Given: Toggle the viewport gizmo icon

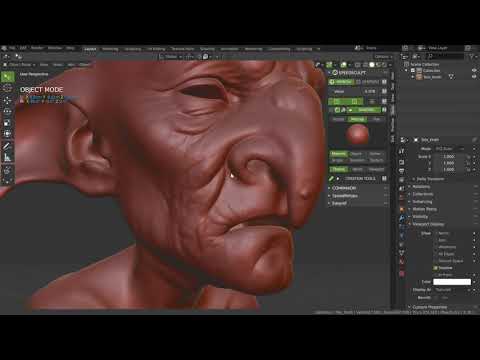Looking at the screenshot, I should click(x=329, y=65).
